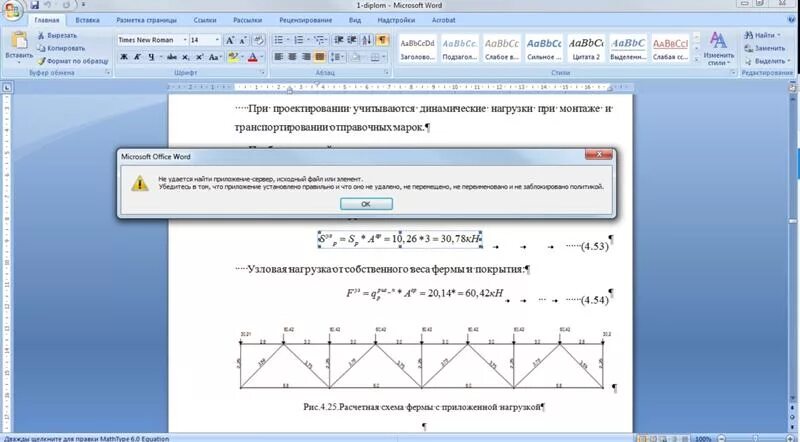Insert a numbered list

298,40
